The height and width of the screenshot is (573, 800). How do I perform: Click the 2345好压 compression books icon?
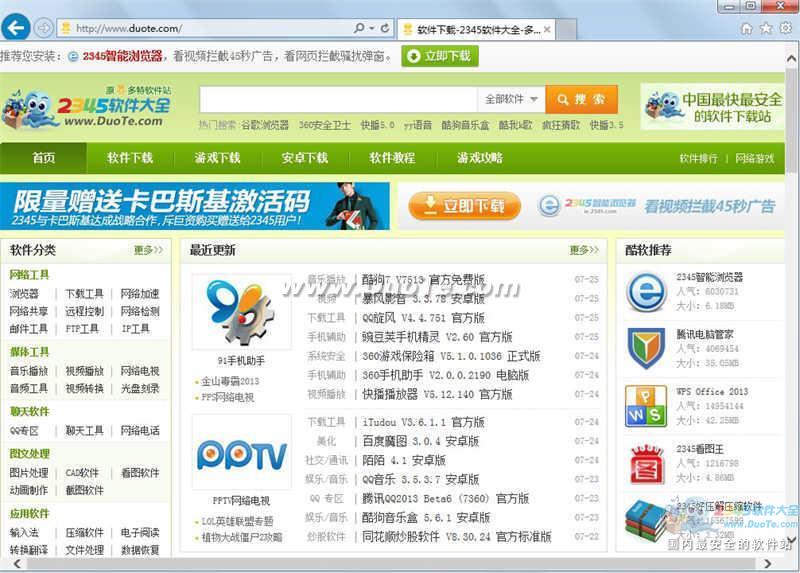tap(646, 521)
